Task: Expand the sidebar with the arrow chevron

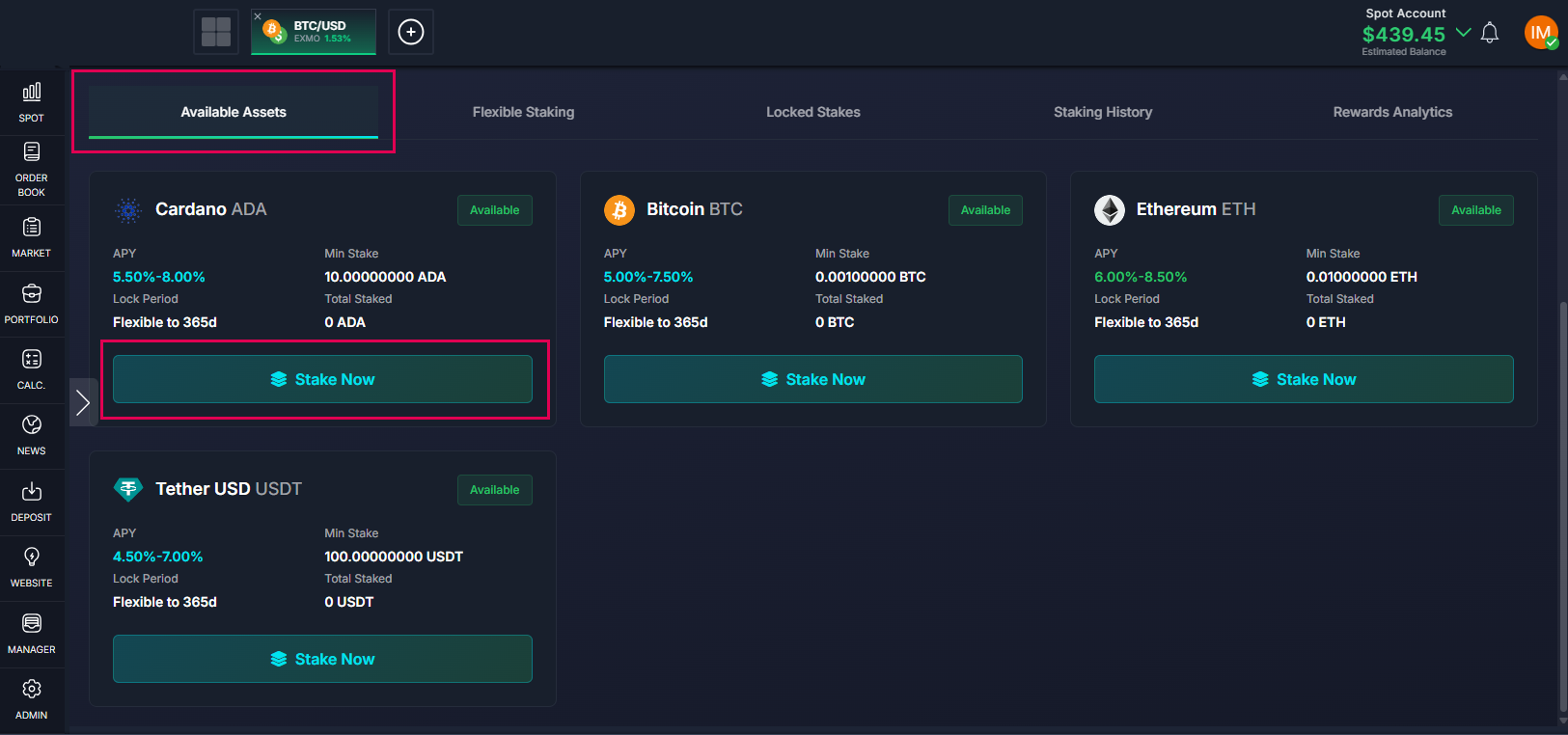Action: [83, 402]
